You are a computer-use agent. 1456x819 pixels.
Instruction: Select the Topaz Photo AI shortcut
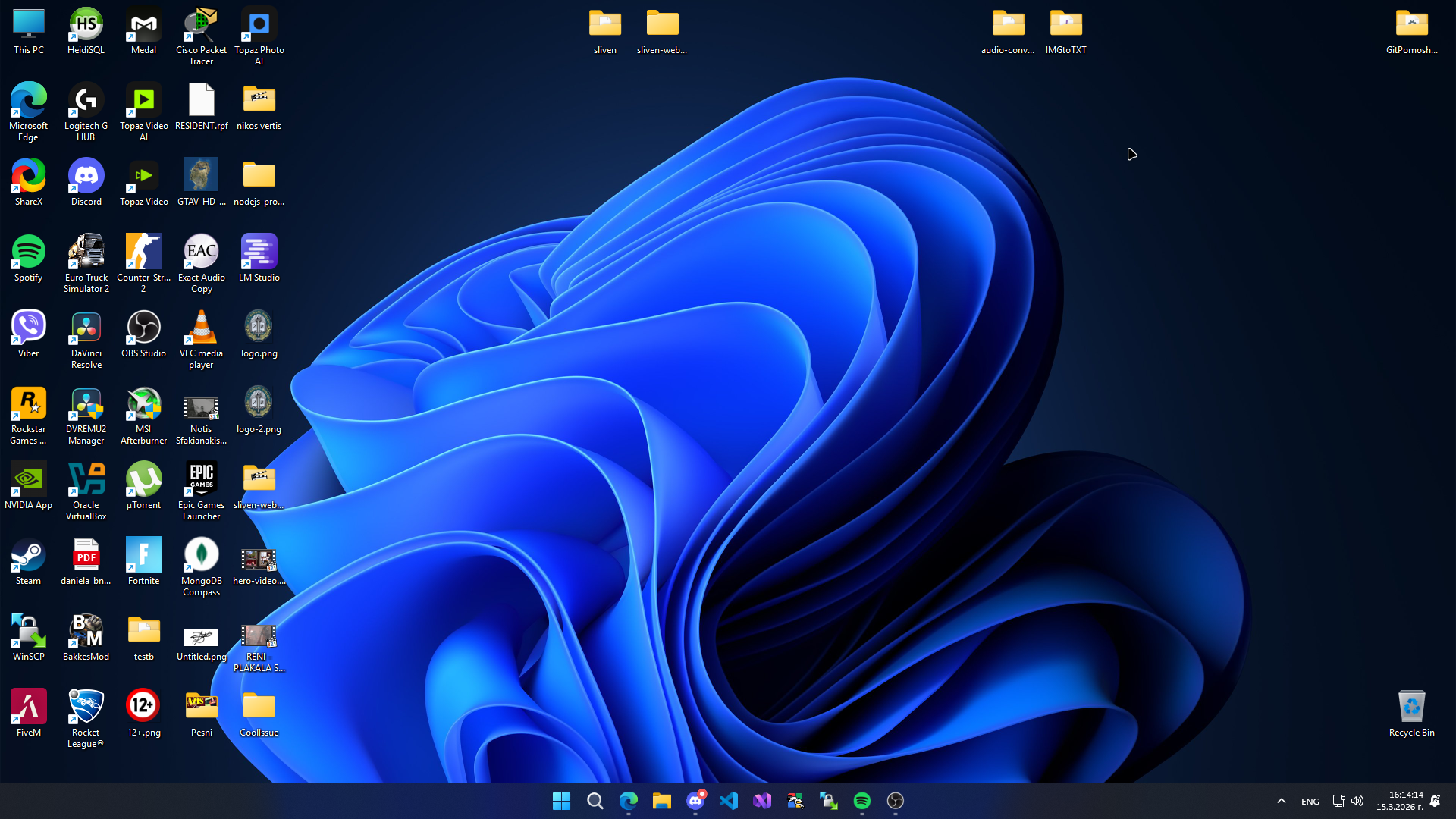pos(259,37)
